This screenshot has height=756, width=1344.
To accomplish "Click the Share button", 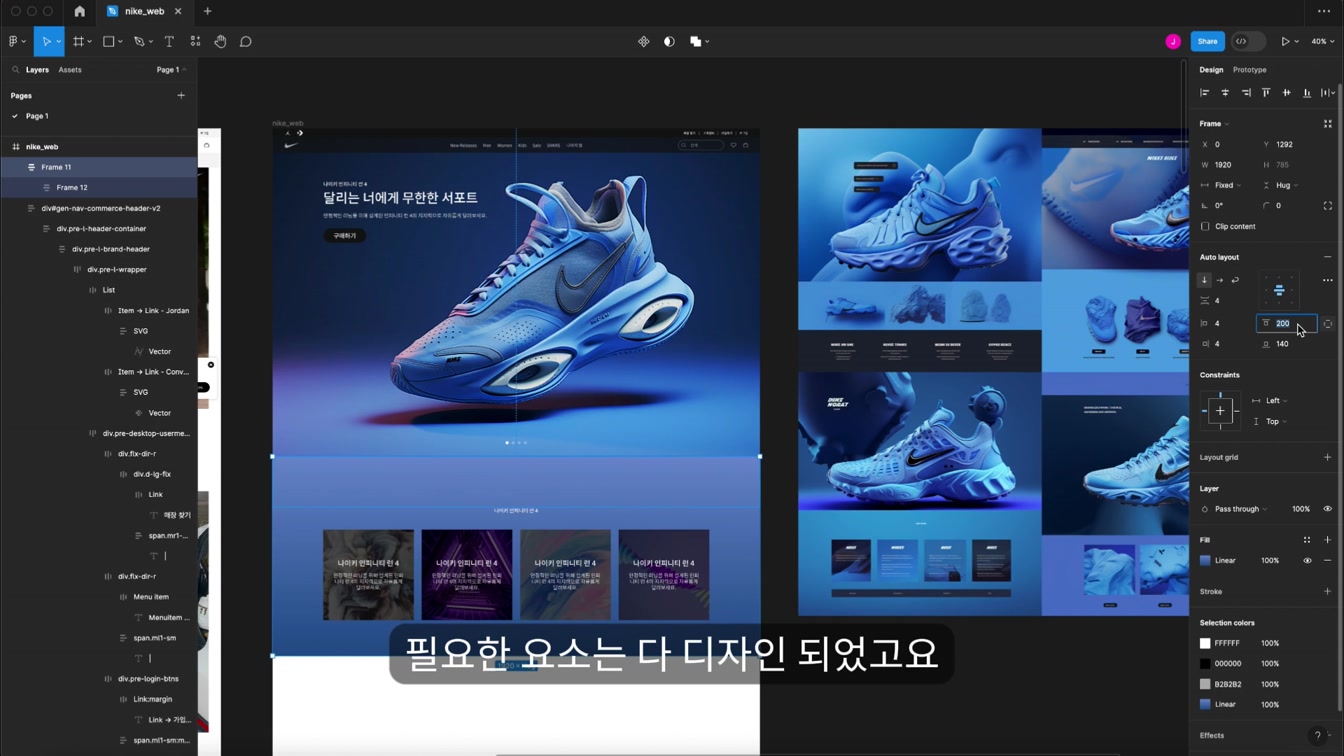I will coord(1207,42).
